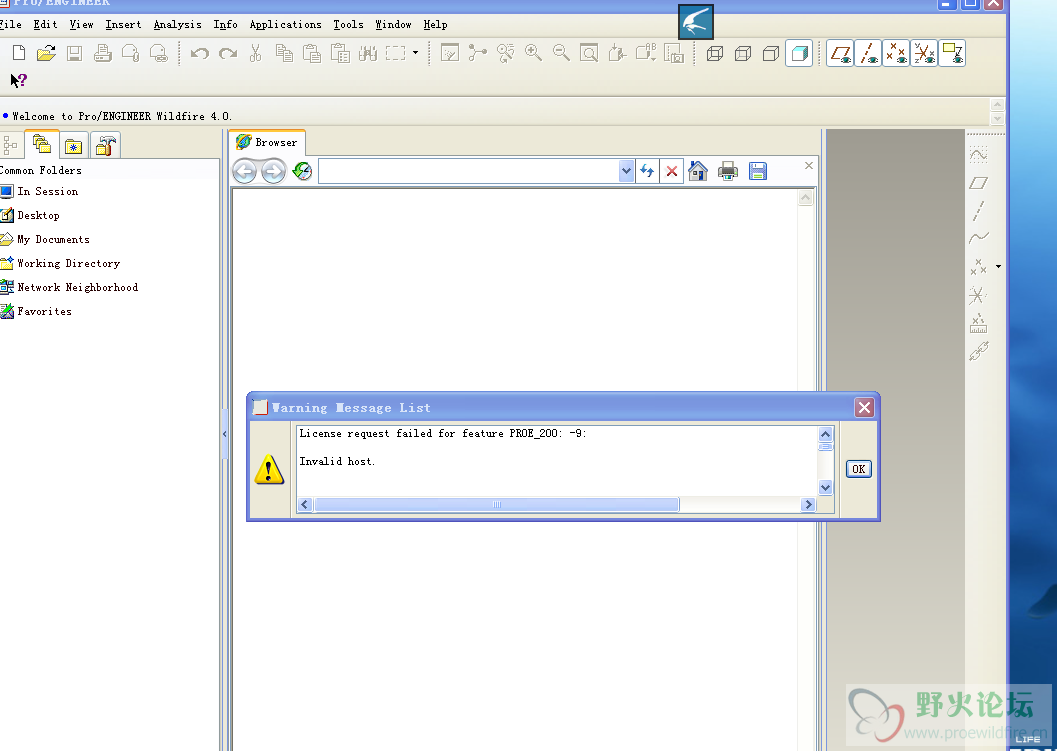Collapse the navigator panel sash arrow
Screen dimensions: 1057x751
coord(225,434)
